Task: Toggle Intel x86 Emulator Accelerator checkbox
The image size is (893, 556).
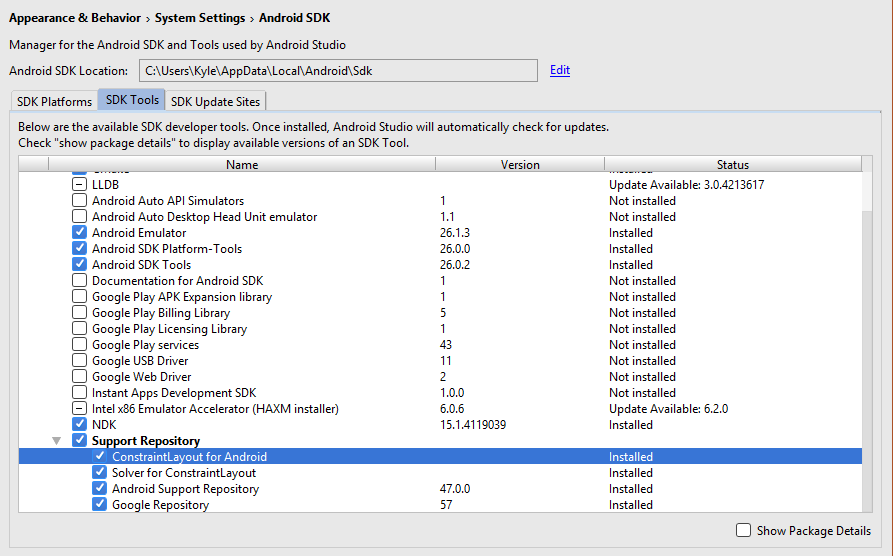Action: point(79,408)
